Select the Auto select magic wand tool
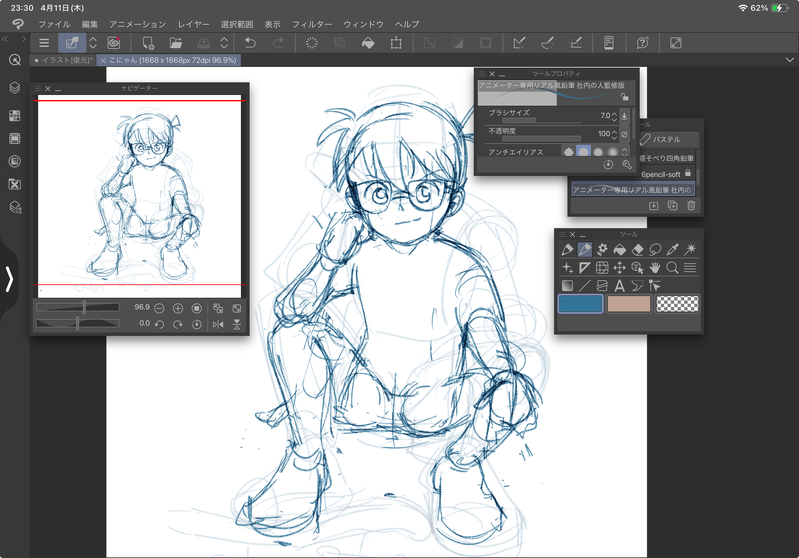The image size is (799, 558). click(x=690, y=249)
